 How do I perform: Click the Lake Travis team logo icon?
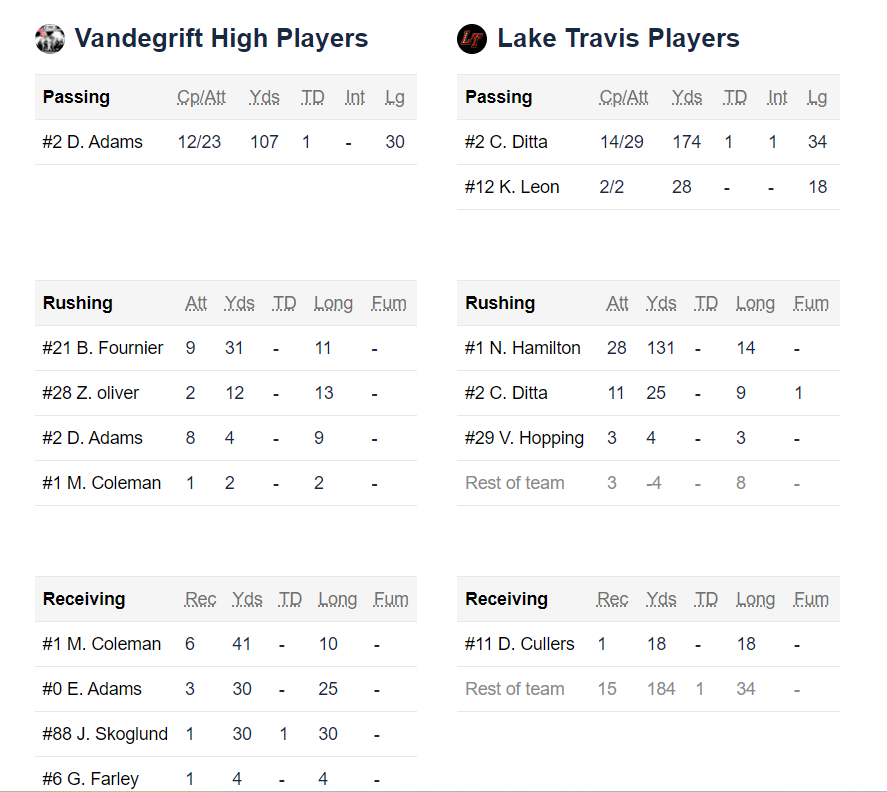tap(472, 39)
